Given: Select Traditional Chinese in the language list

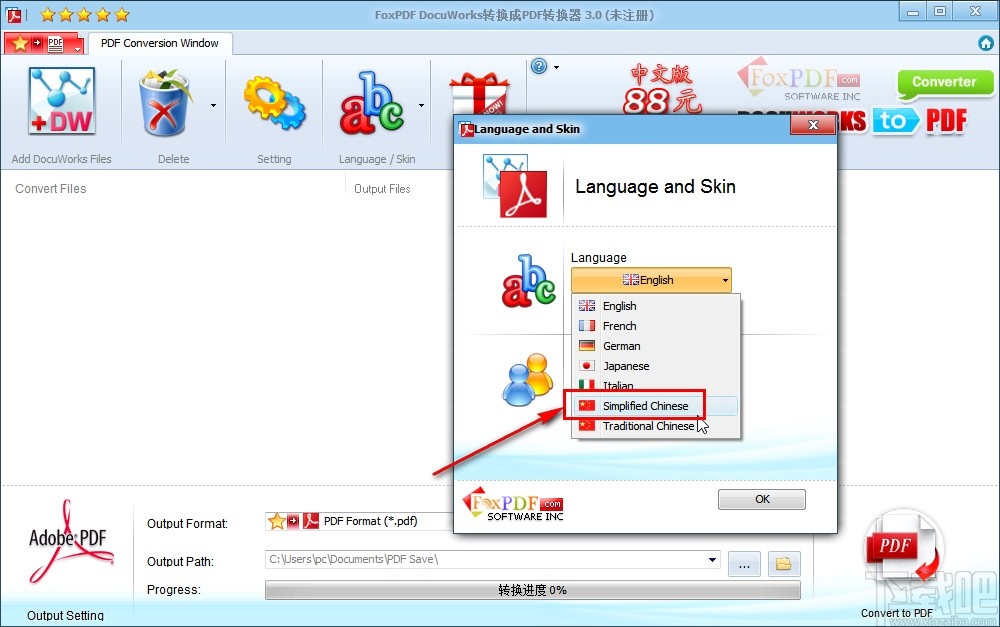Looking at the screenshot, I should click(648, 426).
